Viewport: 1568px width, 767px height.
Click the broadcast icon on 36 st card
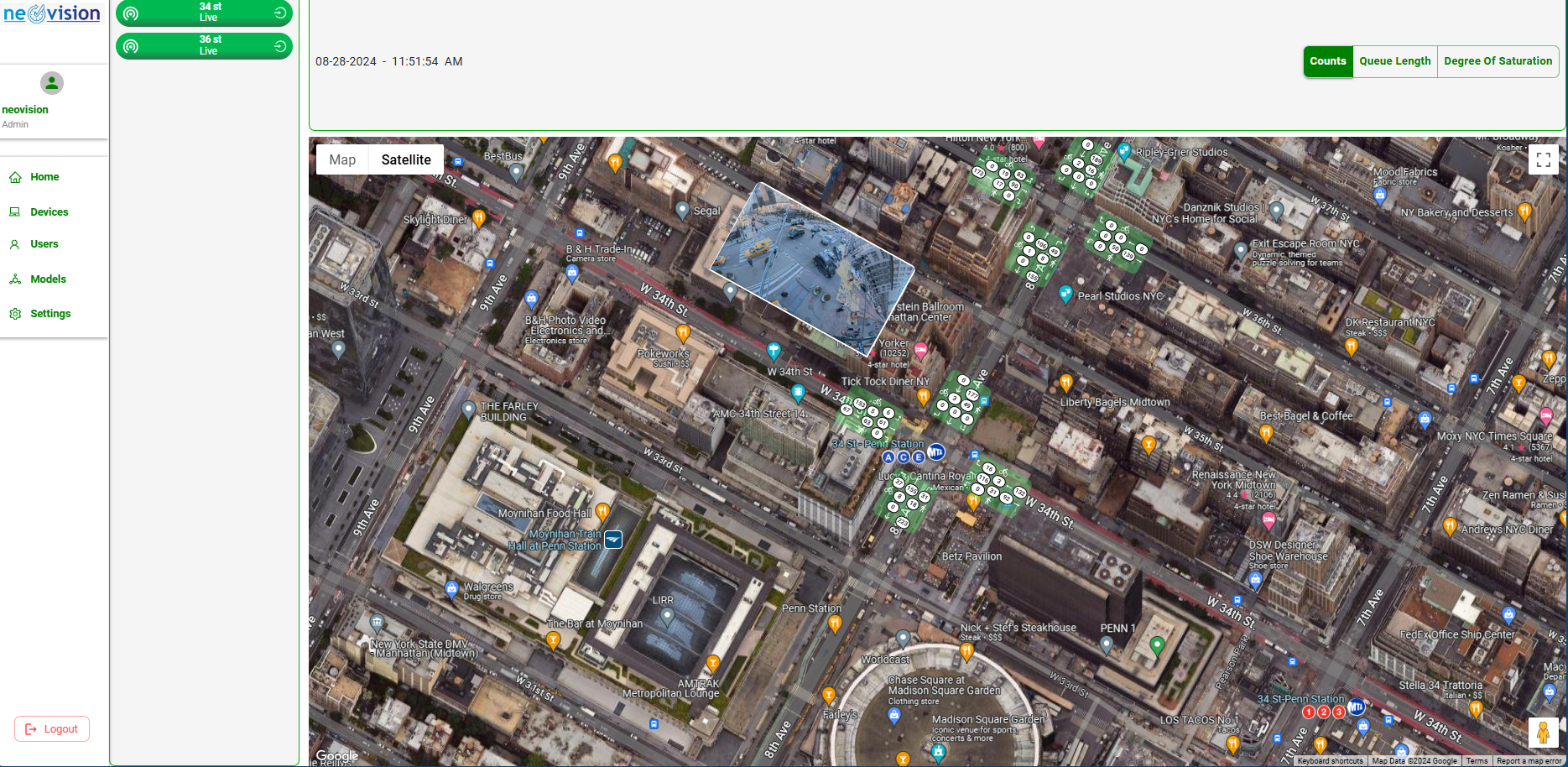(x=131, y=46)
